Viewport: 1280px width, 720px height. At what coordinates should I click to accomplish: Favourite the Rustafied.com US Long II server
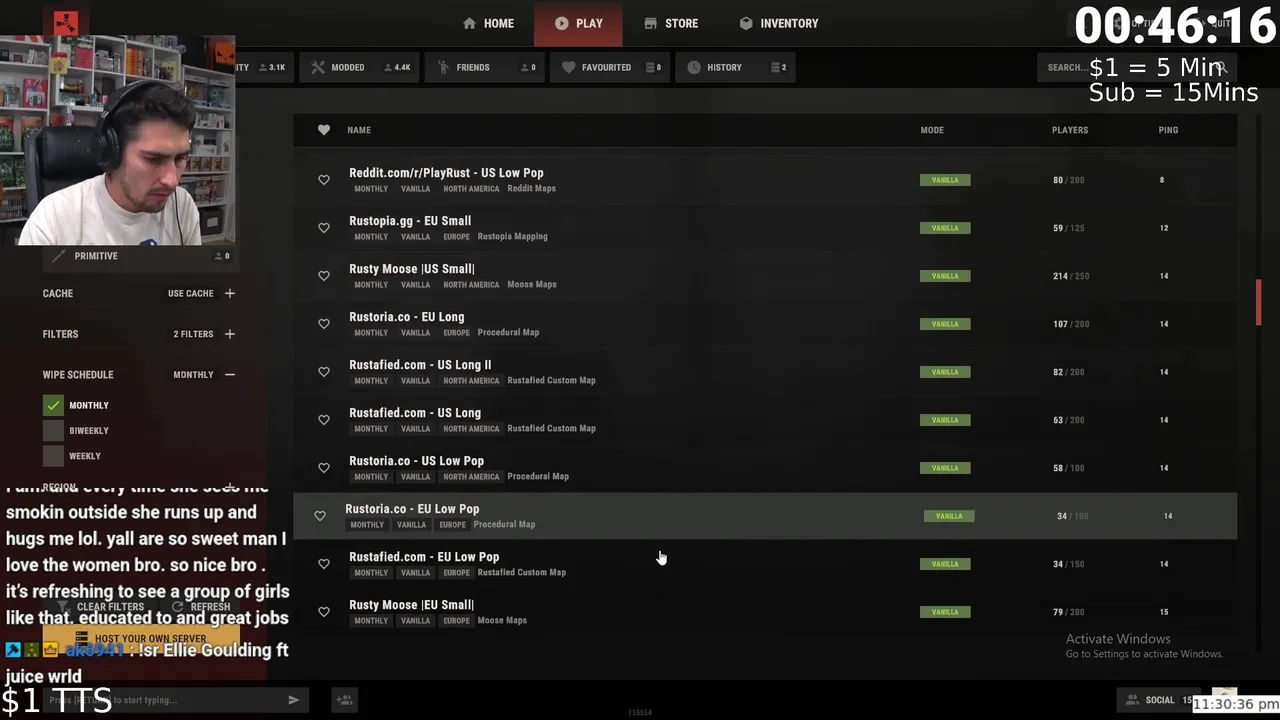(323, 372)
